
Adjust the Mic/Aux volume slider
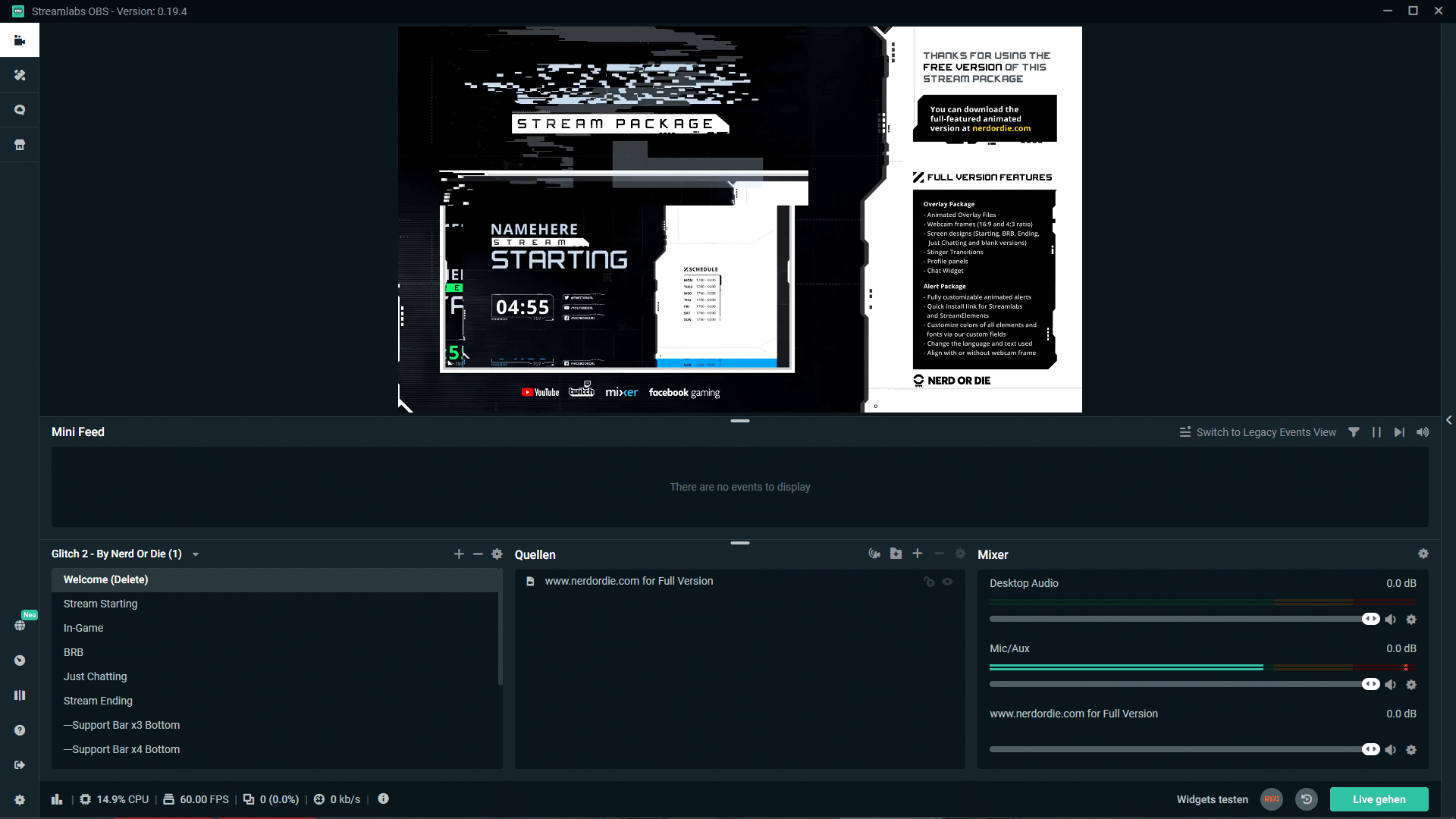coord(1370,685)
